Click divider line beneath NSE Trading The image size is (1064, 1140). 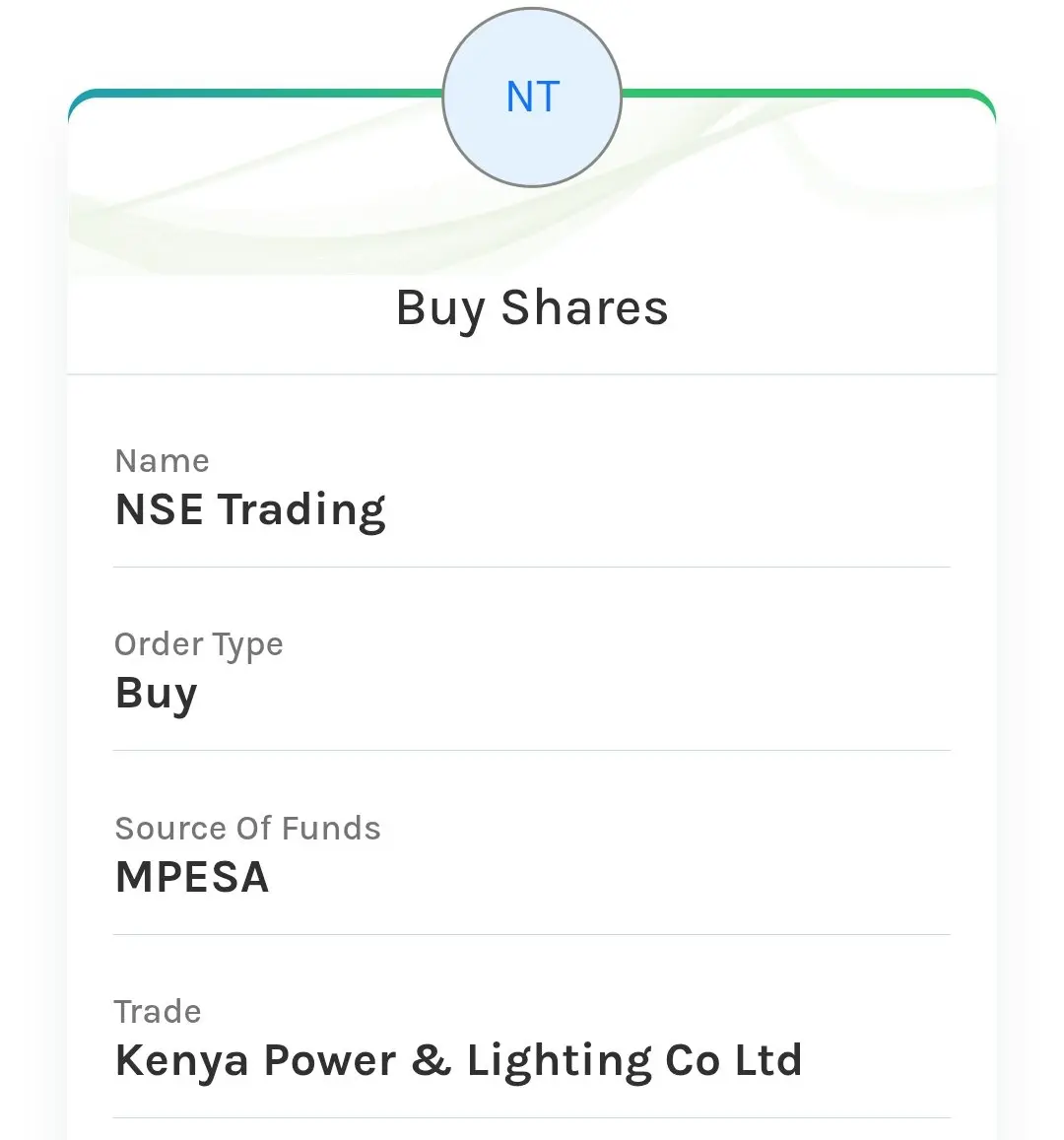tap(532, 567)
